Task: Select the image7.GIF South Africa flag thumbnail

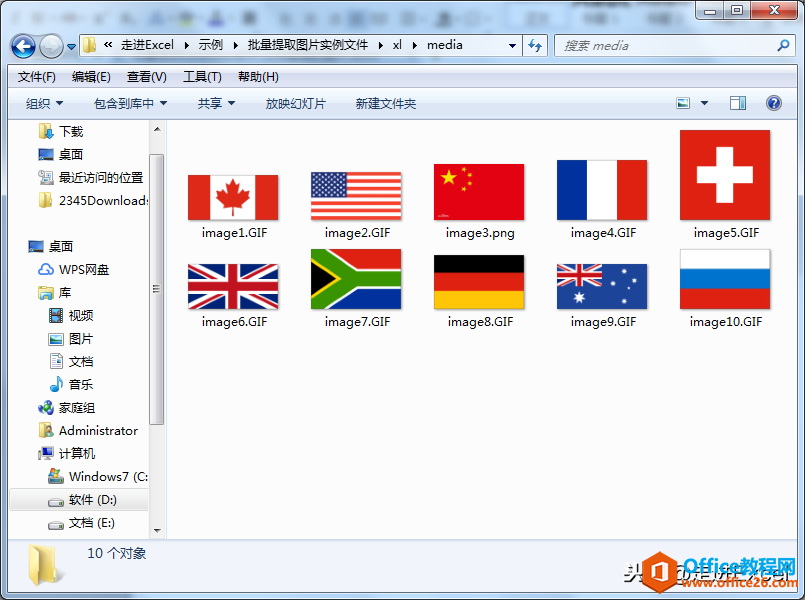Action: point(356,280)
